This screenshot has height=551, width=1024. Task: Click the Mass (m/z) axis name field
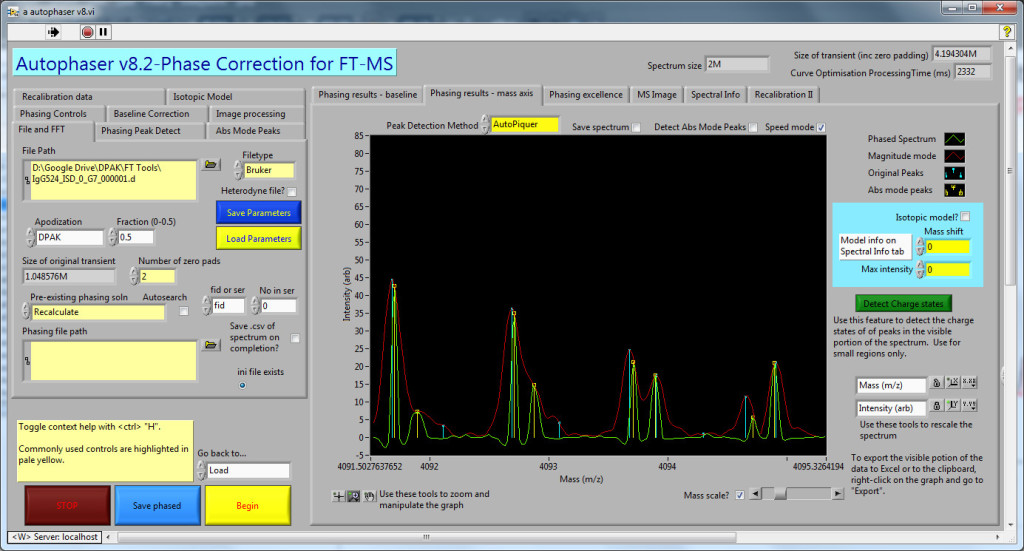point(891,385)
